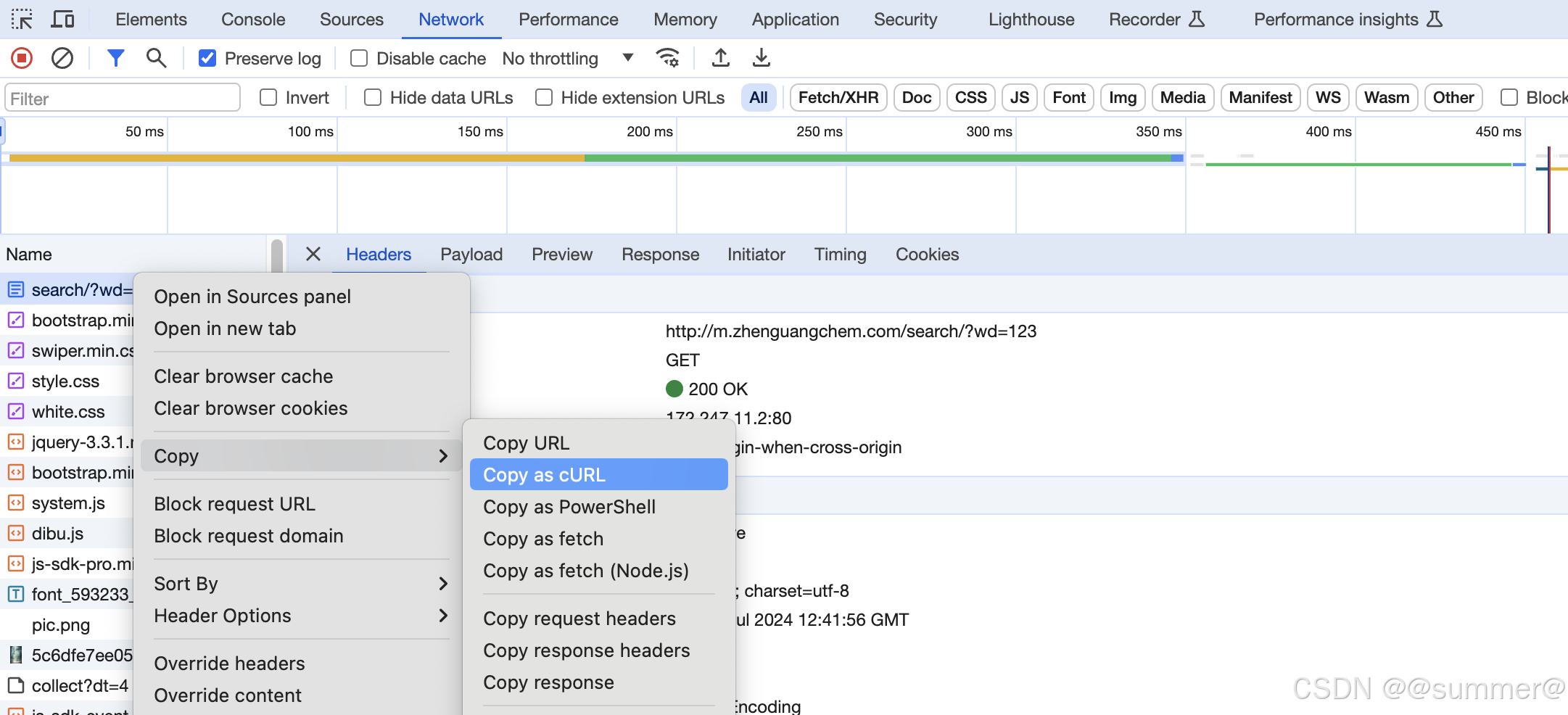
Task: Toggle the network filter funnel icon
Action: tap(115, 58)
